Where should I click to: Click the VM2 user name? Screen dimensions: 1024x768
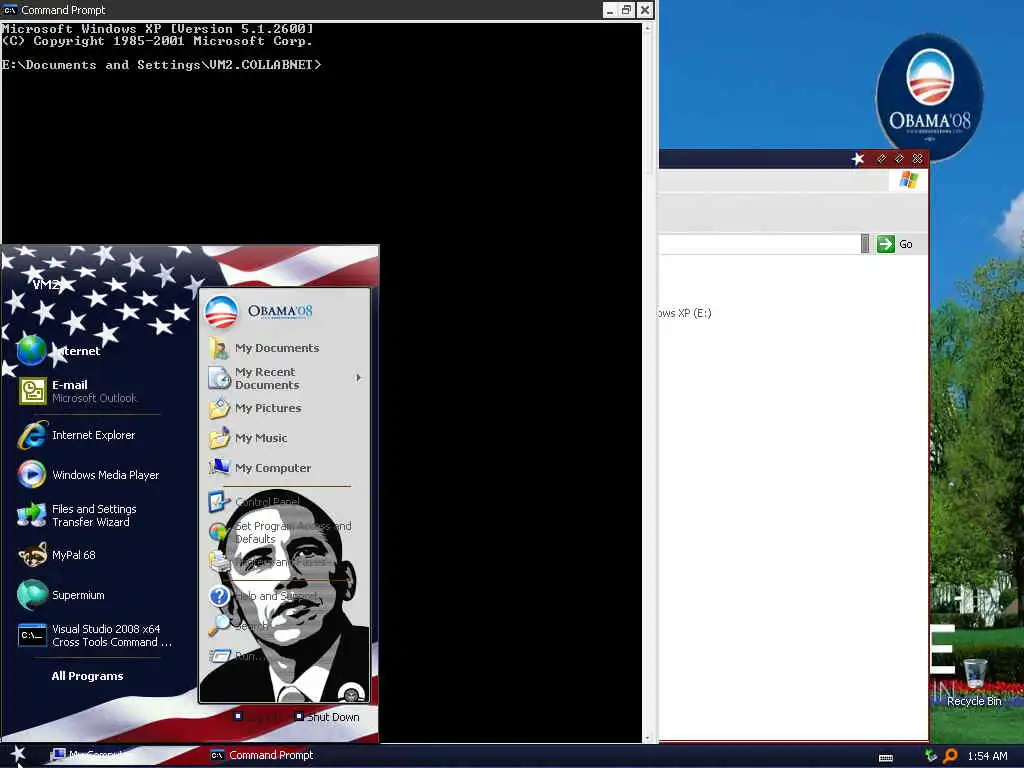click(x=46, y=285)
